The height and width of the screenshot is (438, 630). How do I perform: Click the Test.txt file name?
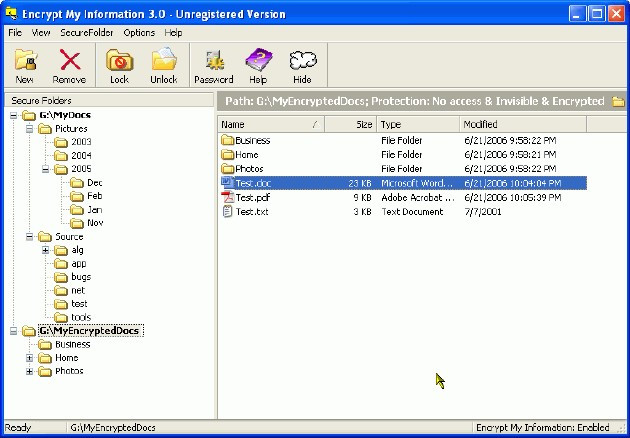click(252, 212)
